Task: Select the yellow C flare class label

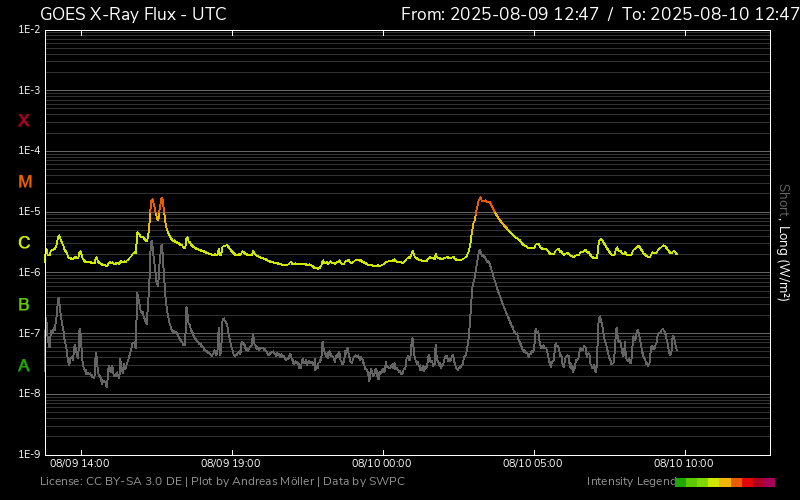Action: coord(24,243)
